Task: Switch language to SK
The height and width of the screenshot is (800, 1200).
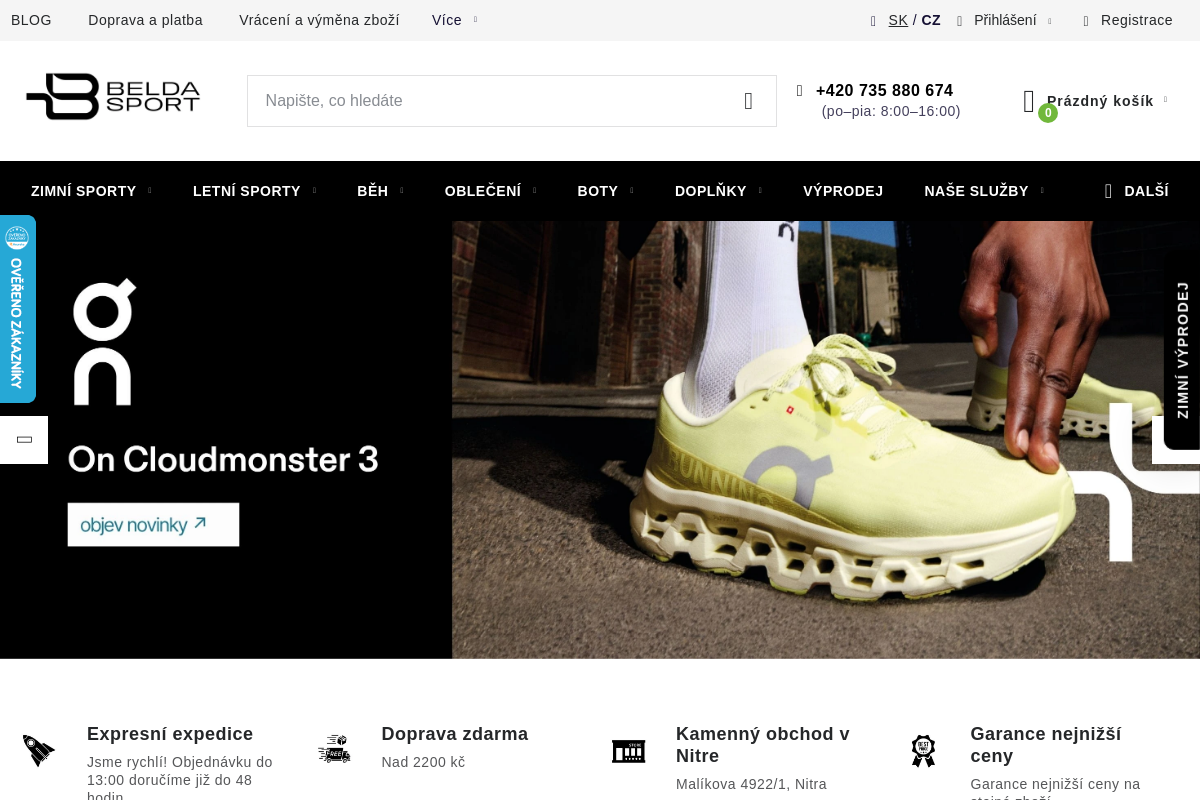Action: pos(898,20)
